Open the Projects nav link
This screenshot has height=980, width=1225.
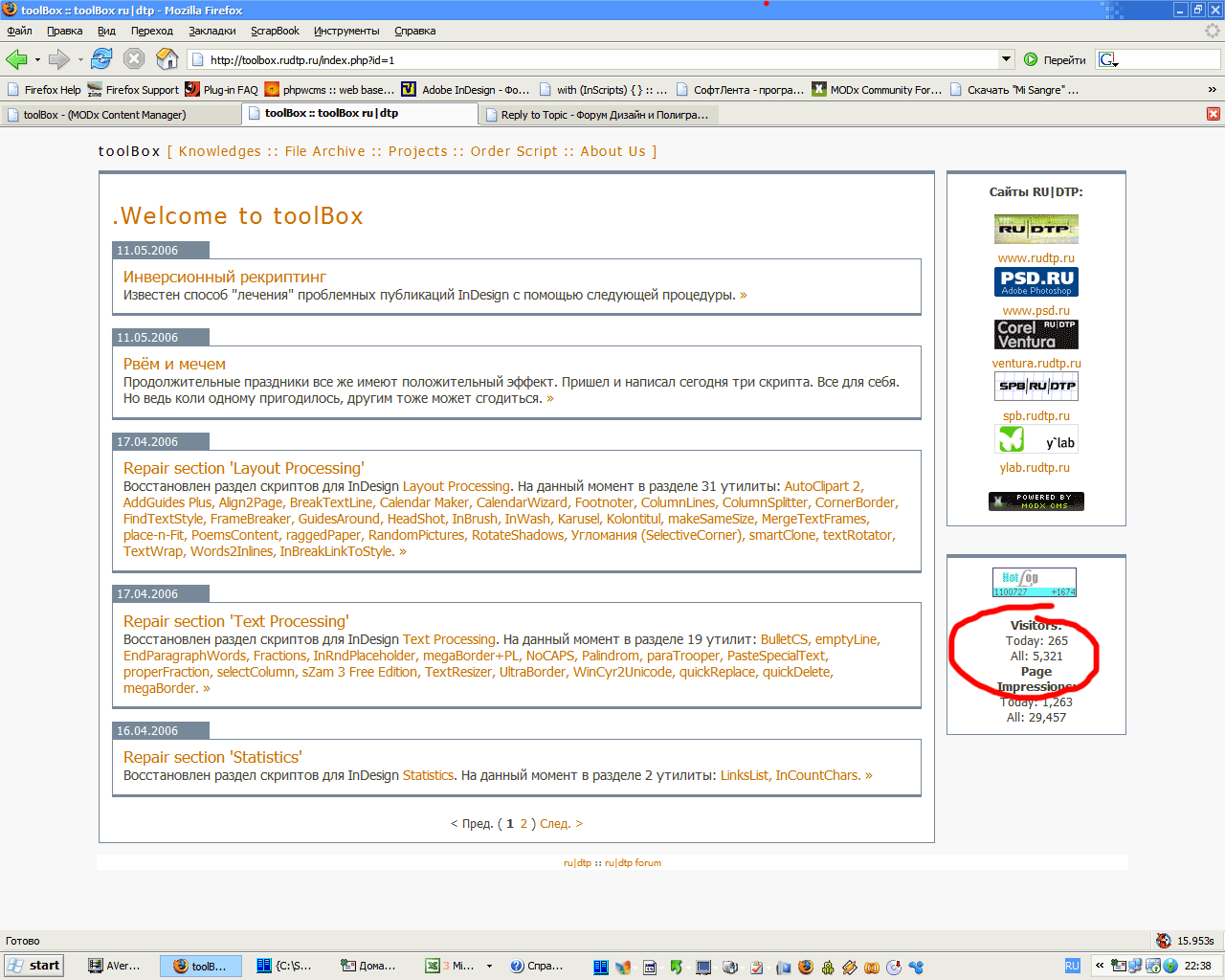[418, 151]
